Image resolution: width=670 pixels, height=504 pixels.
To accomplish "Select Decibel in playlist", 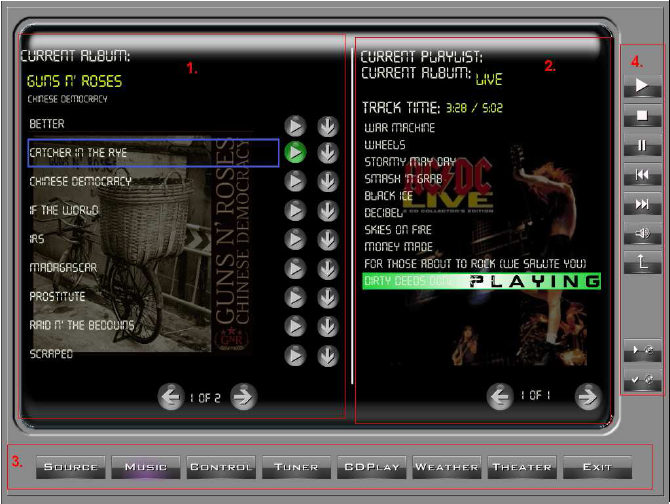I will tap(384, 213).
